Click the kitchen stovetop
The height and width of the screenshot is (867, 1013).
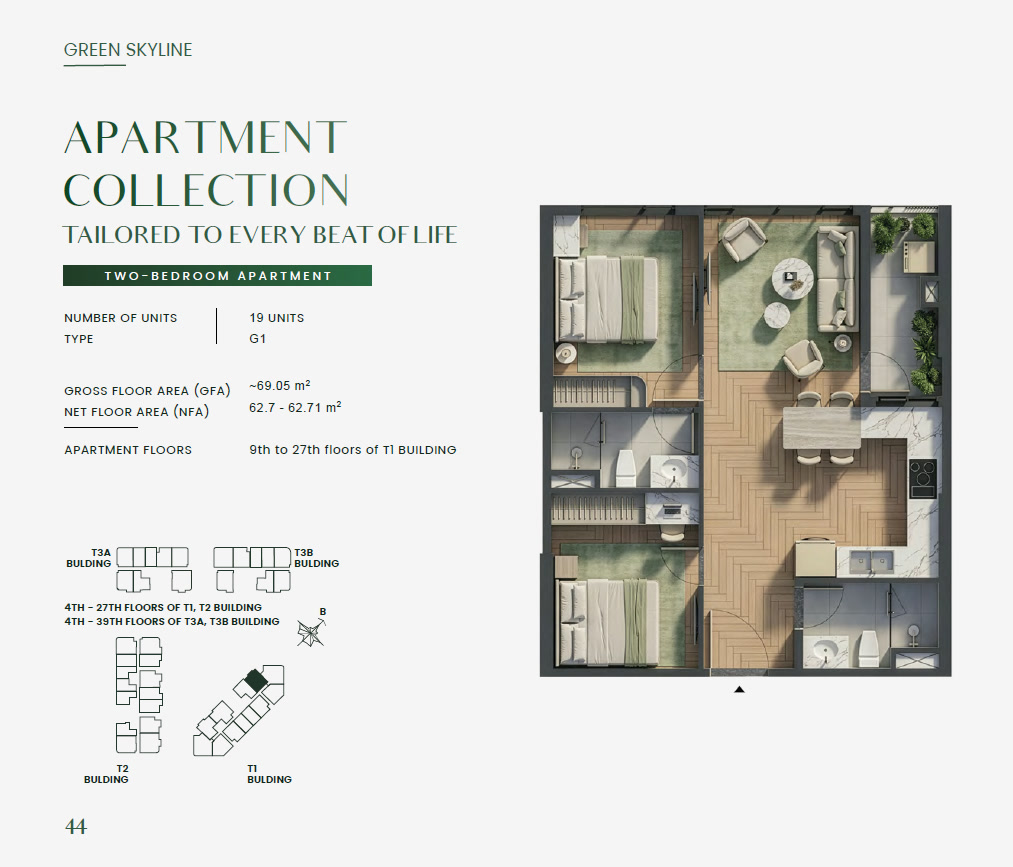923,478
